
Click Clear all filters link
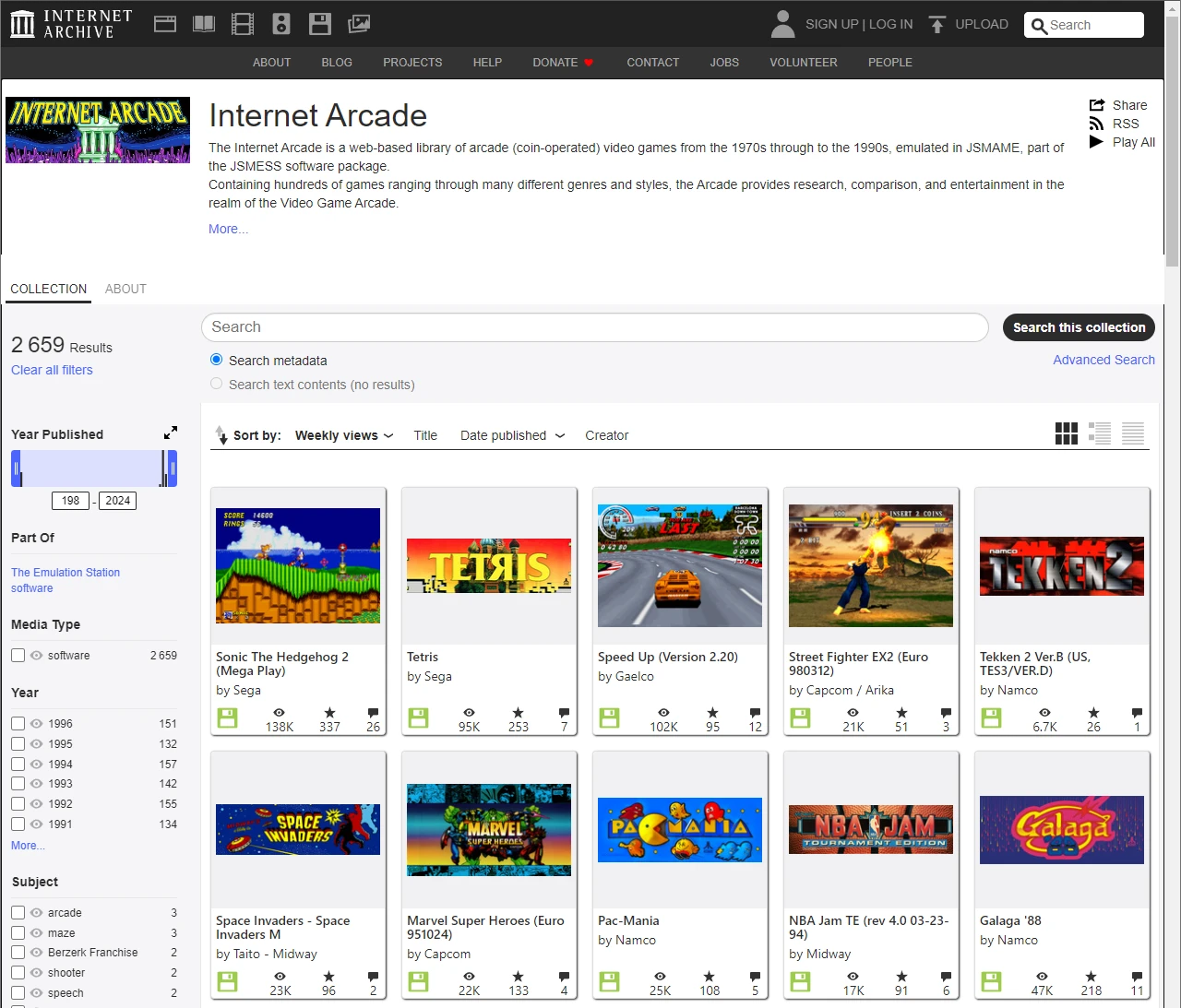tap(52, 370)
